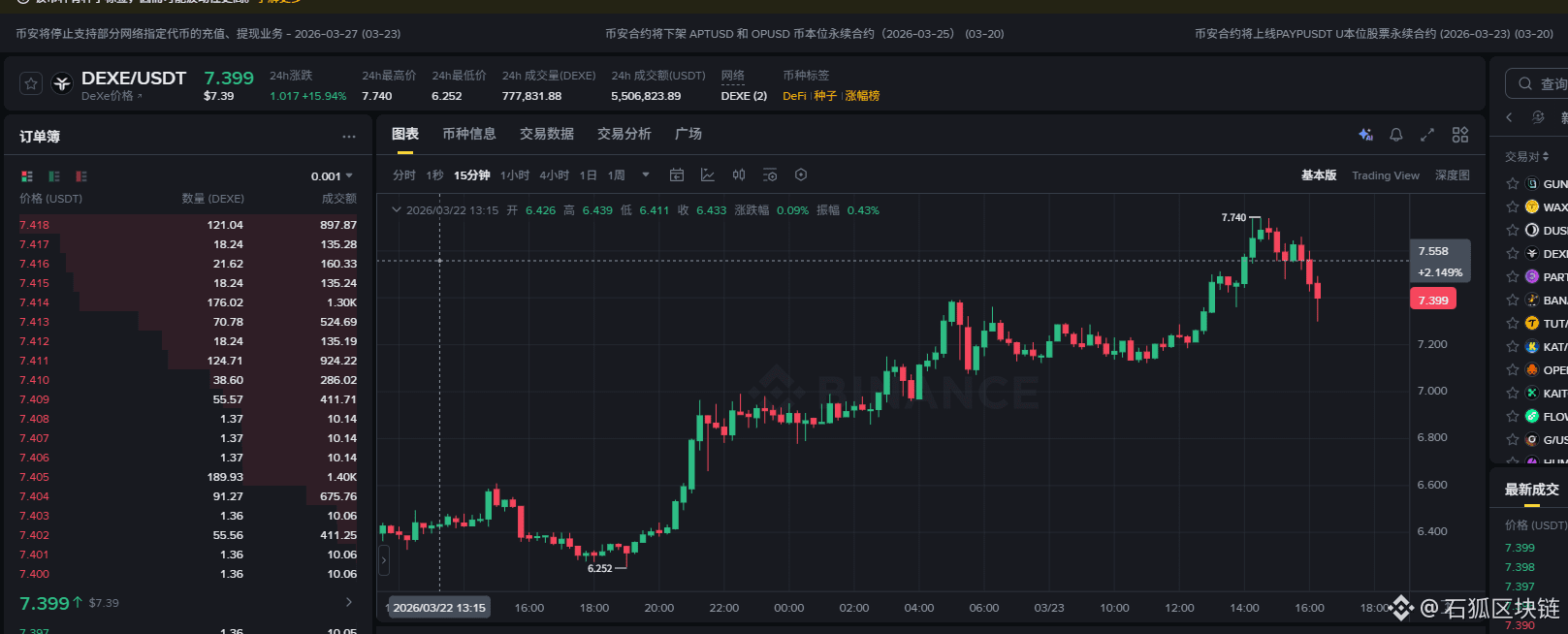Select the 15分钟 chart interval
Viewport: 1568px width, 634px height.
point(472,175)
